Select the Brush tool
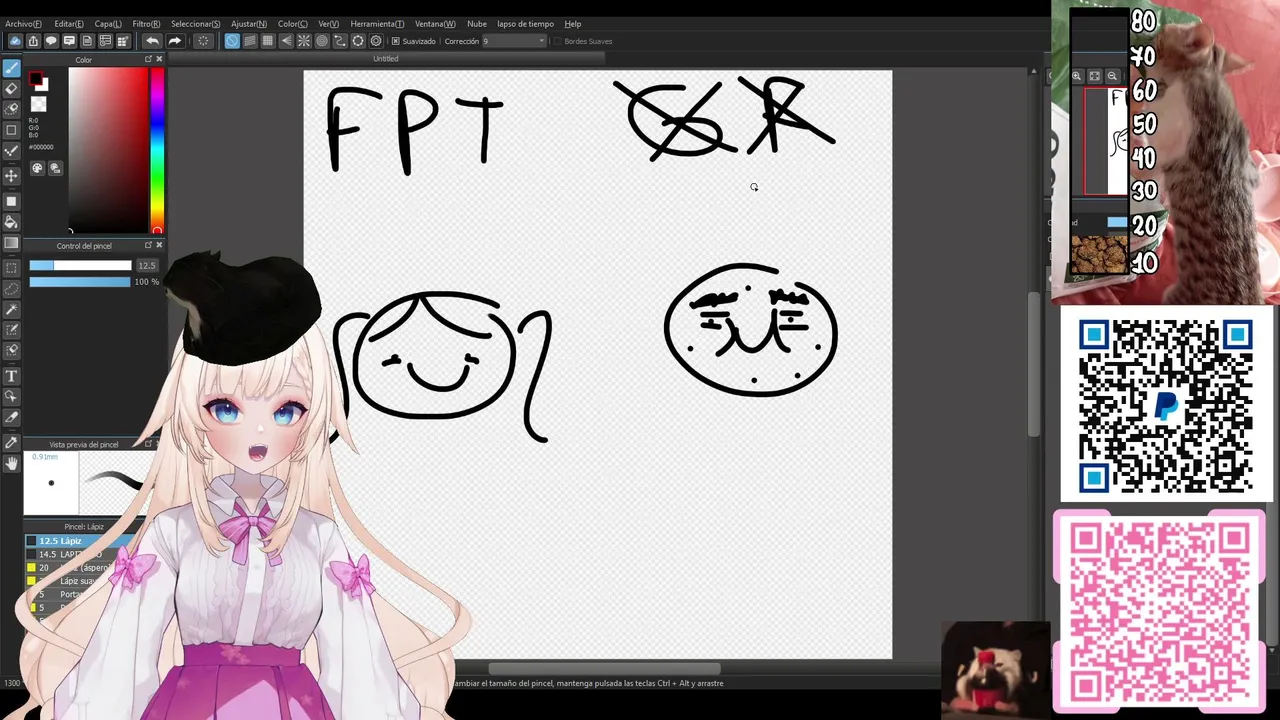Screen dimensions: 1280x720 (x=11, y=68)
